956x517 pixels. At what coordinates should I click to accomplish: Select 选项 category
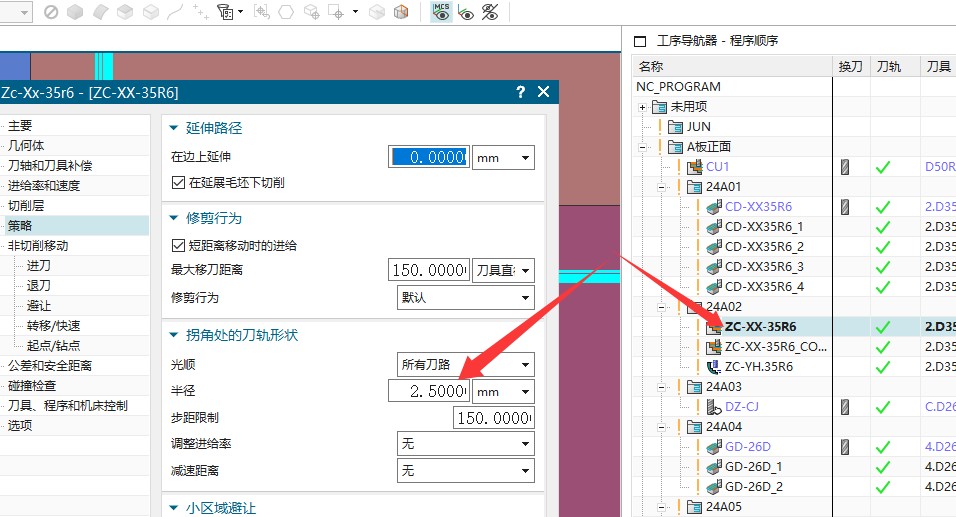pyautogui.click(x=20, y=426)
